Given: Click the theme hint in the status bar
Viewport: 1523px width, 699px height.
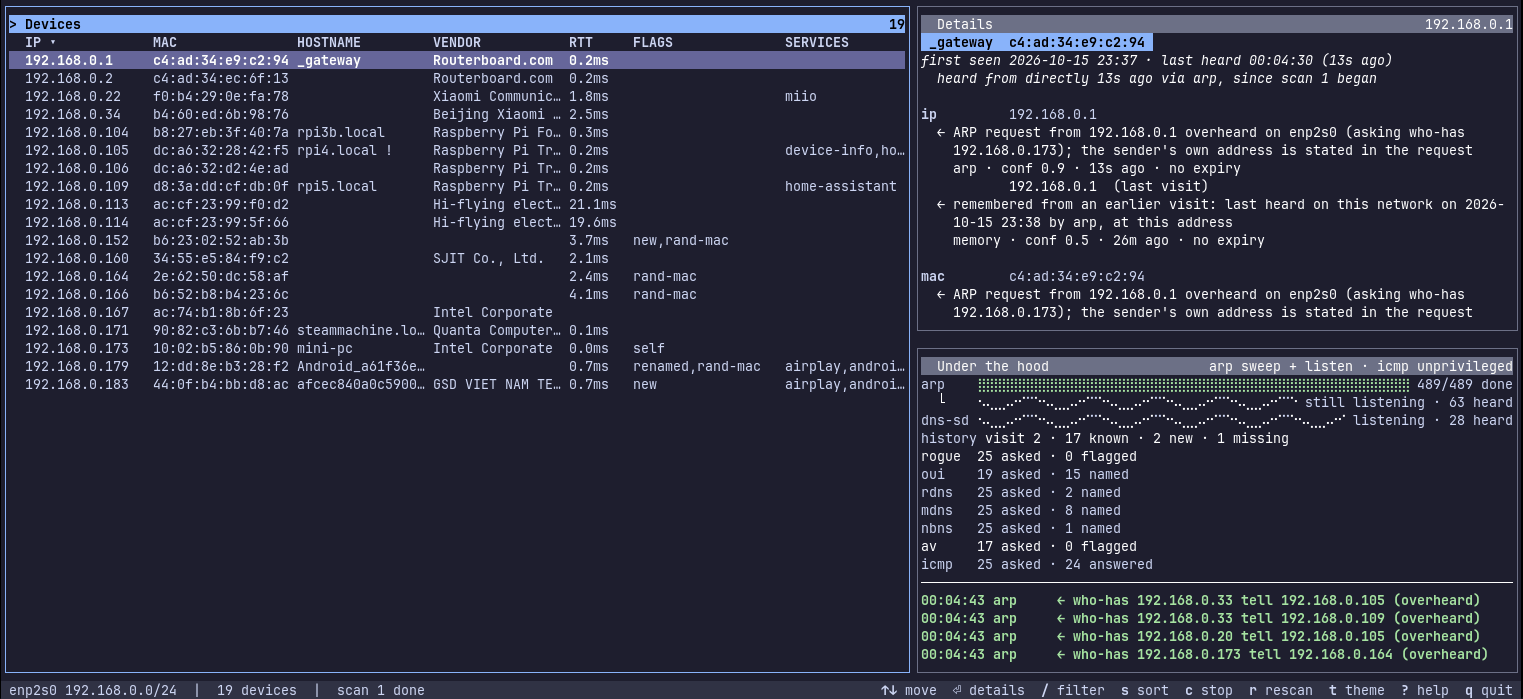Looking at the screenshot, I should (x=1357, y=690).
